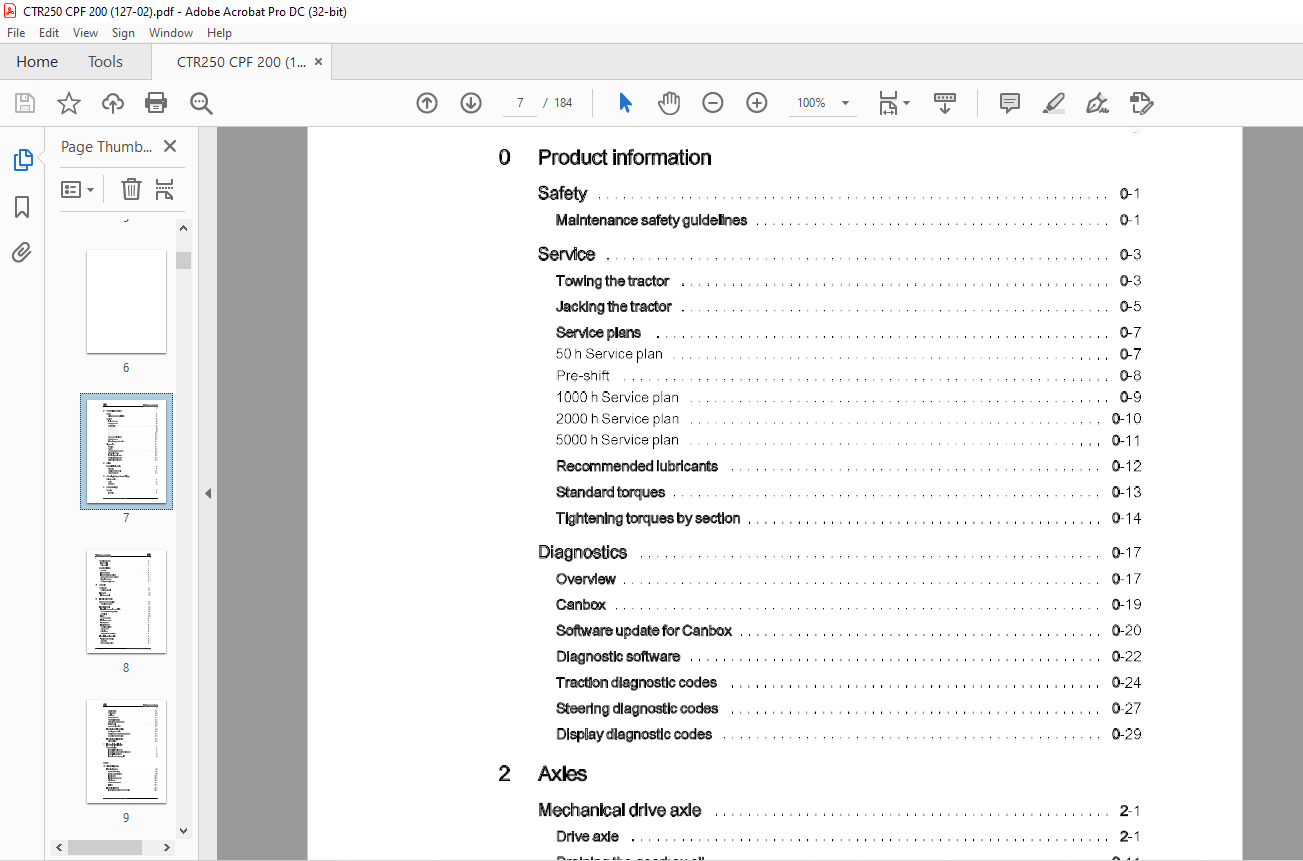Click 'Standard torques' contents entry

[x=610, y=492]
